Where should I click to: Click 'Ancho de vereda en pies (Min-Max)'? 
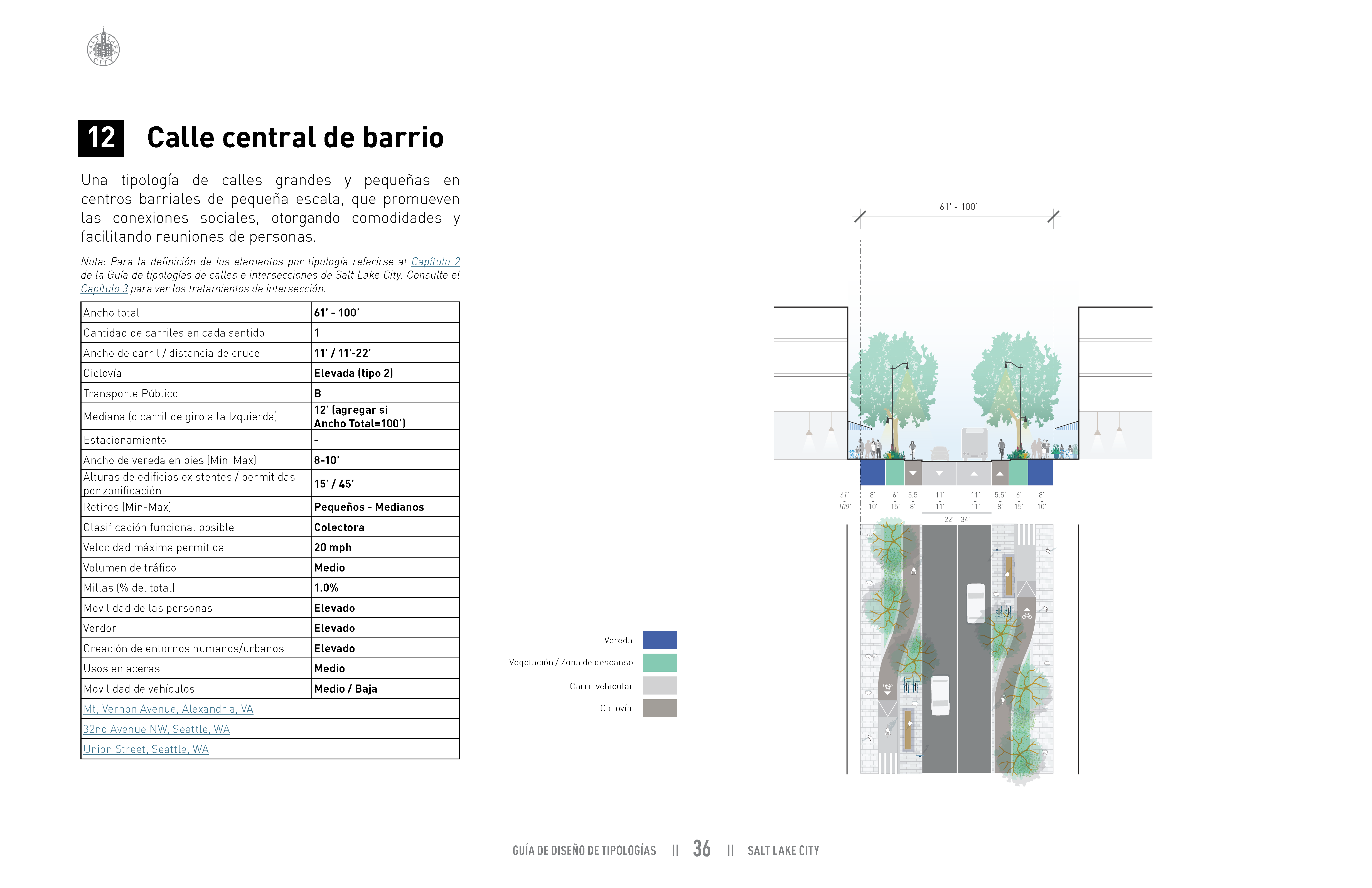[169, 461]
